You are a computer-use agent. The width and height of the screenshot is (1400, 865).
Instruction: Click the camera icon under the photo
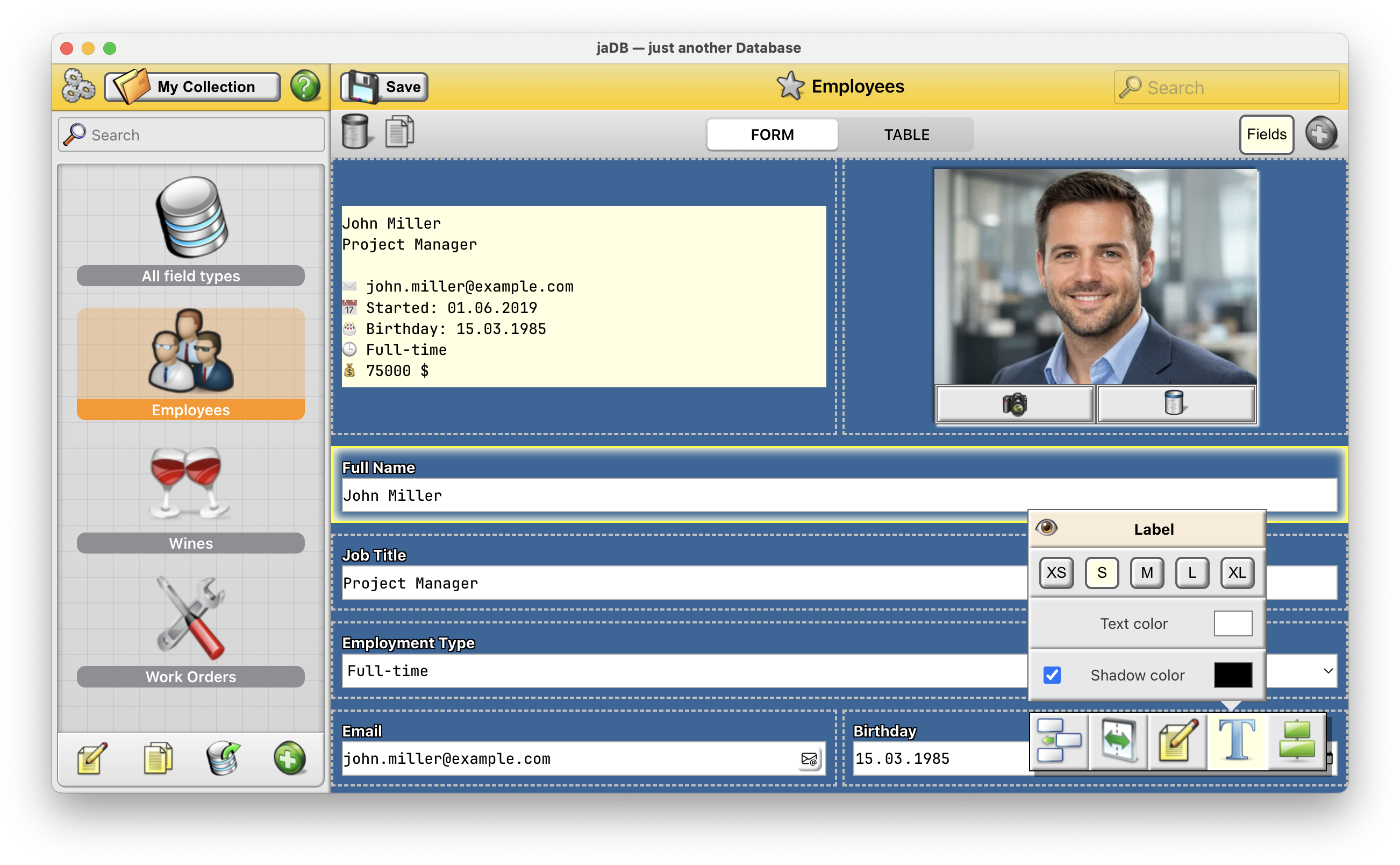click(x=1014, y=404)
